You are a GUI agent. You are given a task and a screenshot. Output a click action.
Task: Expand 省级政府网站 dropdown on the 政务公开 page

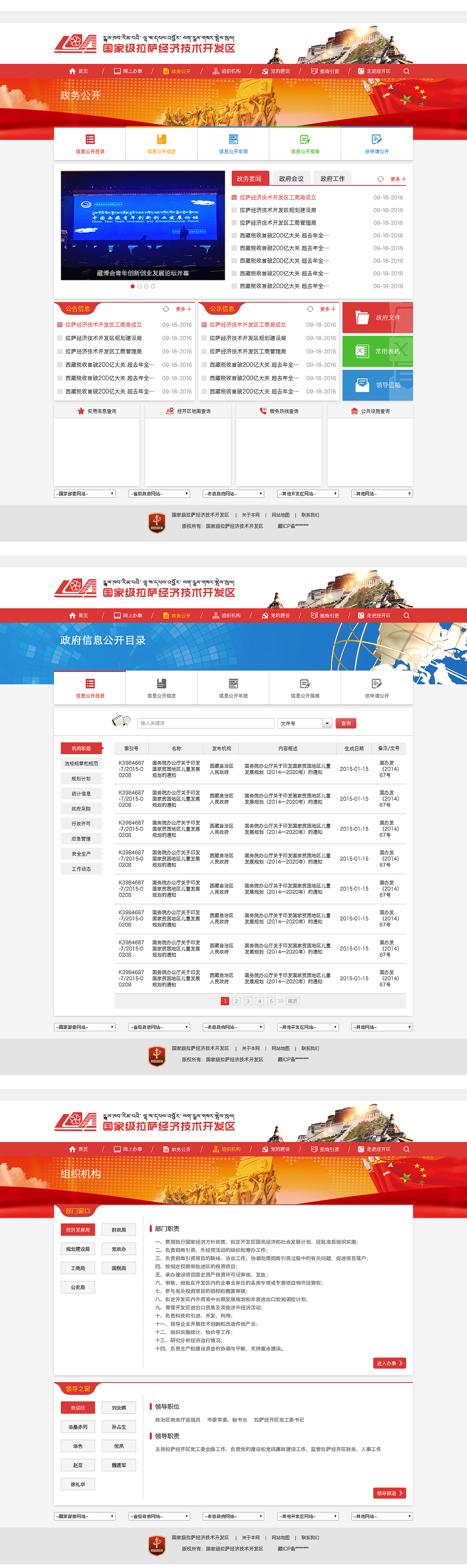point(159,494)
